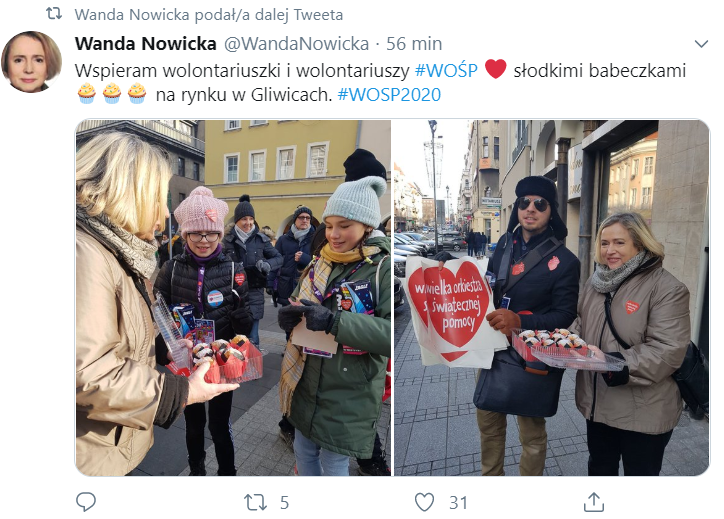Click the reply speech bubble icon
The image size is (724, 519).
coord(86,502)
